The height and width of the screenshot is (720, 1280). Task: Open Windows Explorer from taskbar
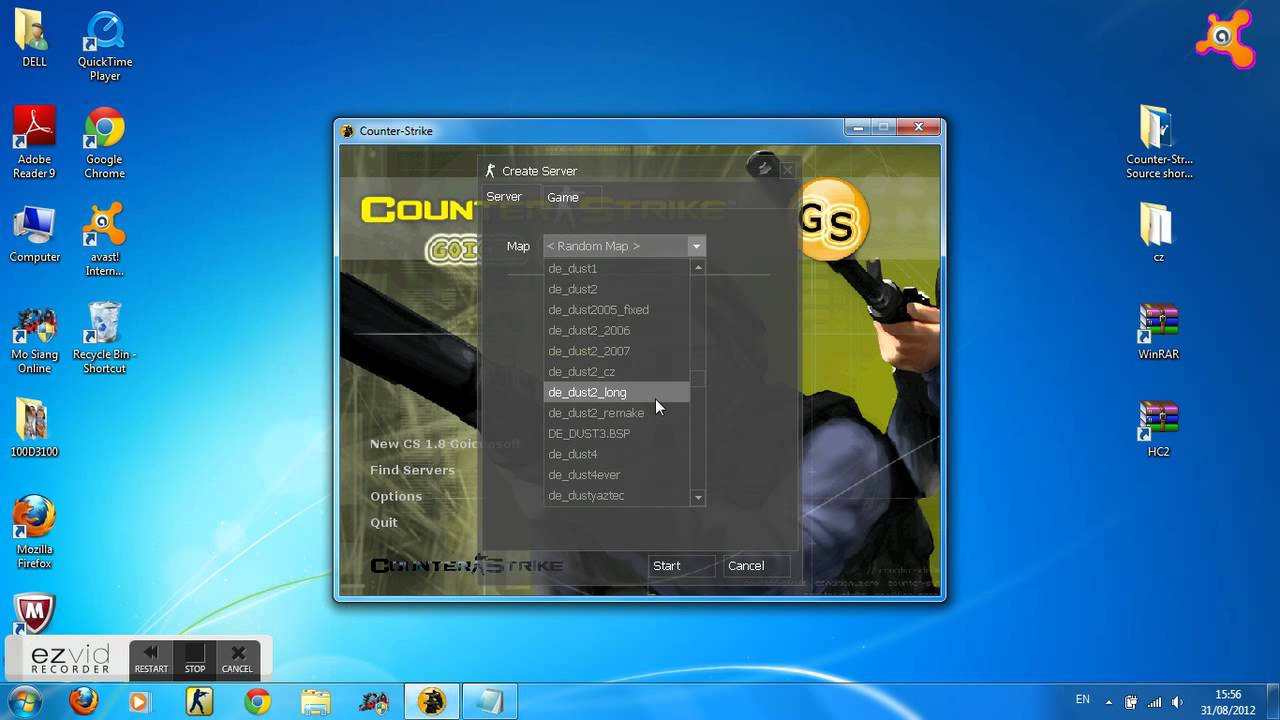tap(316, 702)
